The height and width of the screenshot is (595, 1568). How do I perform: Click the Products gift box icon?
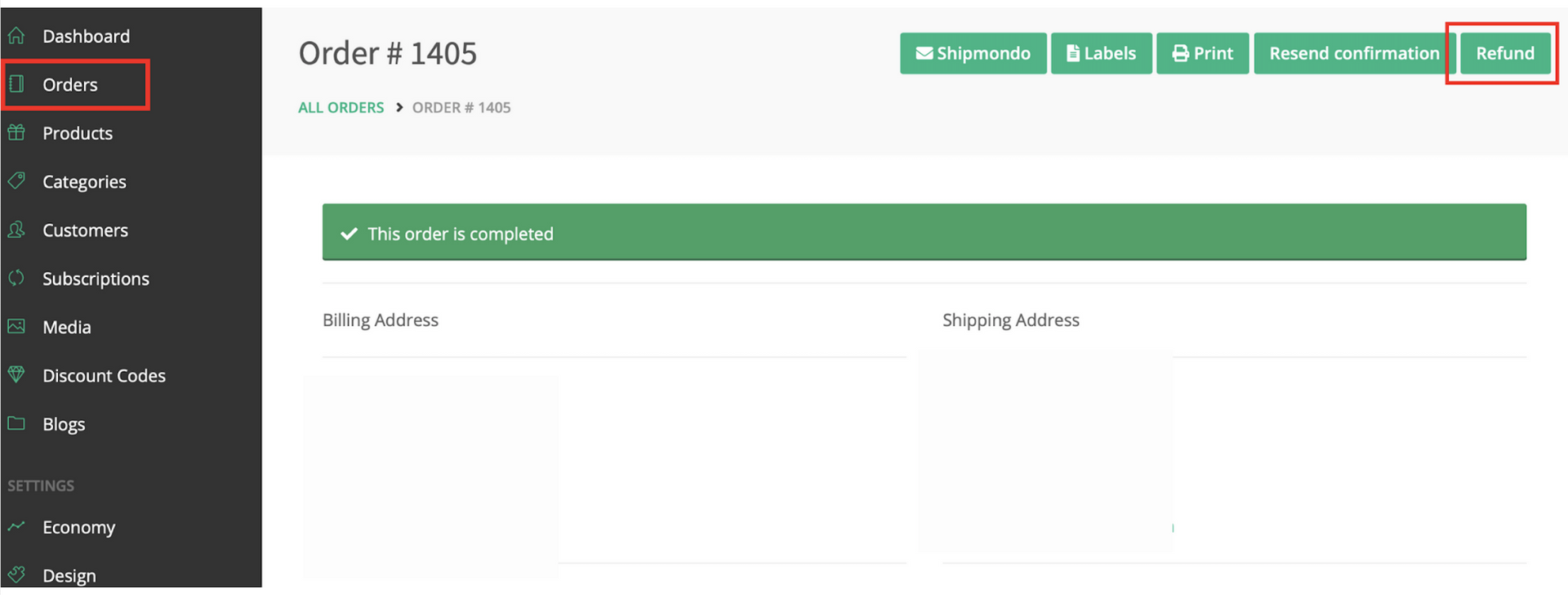click(x=16, y=132)
